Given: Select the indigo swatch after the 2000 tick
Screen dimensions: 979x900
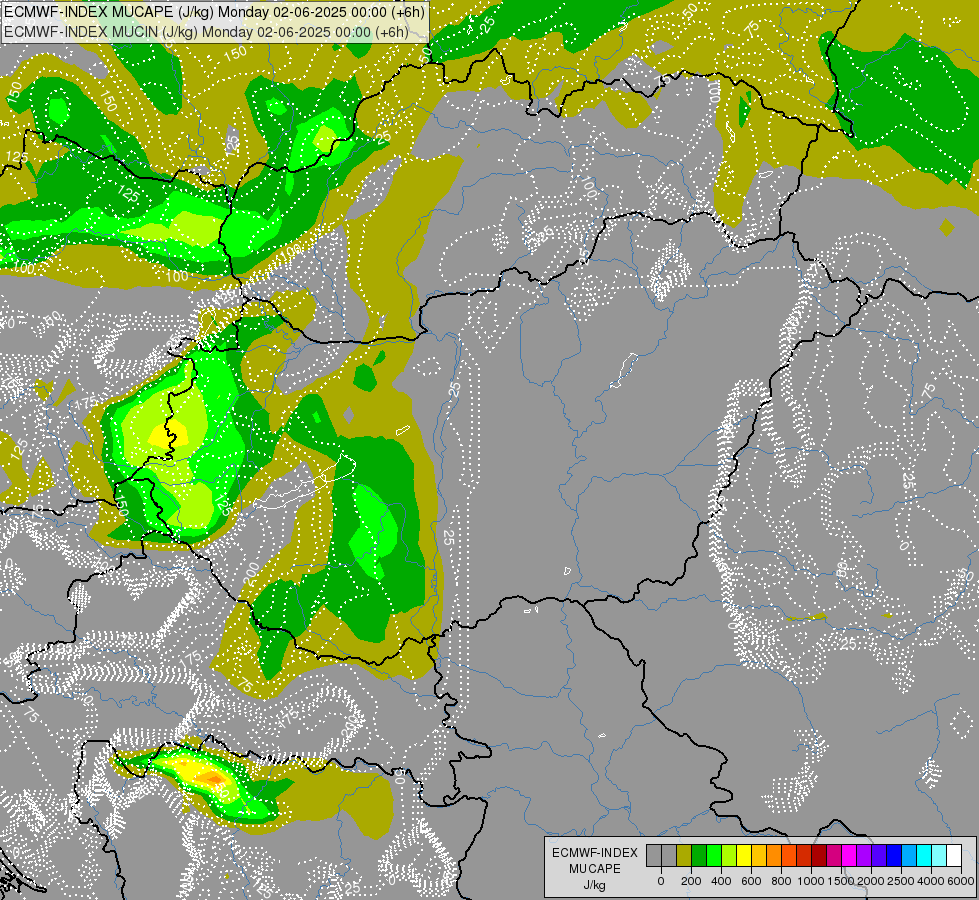Looking at the screenshot, I should [x=879, y=855].
